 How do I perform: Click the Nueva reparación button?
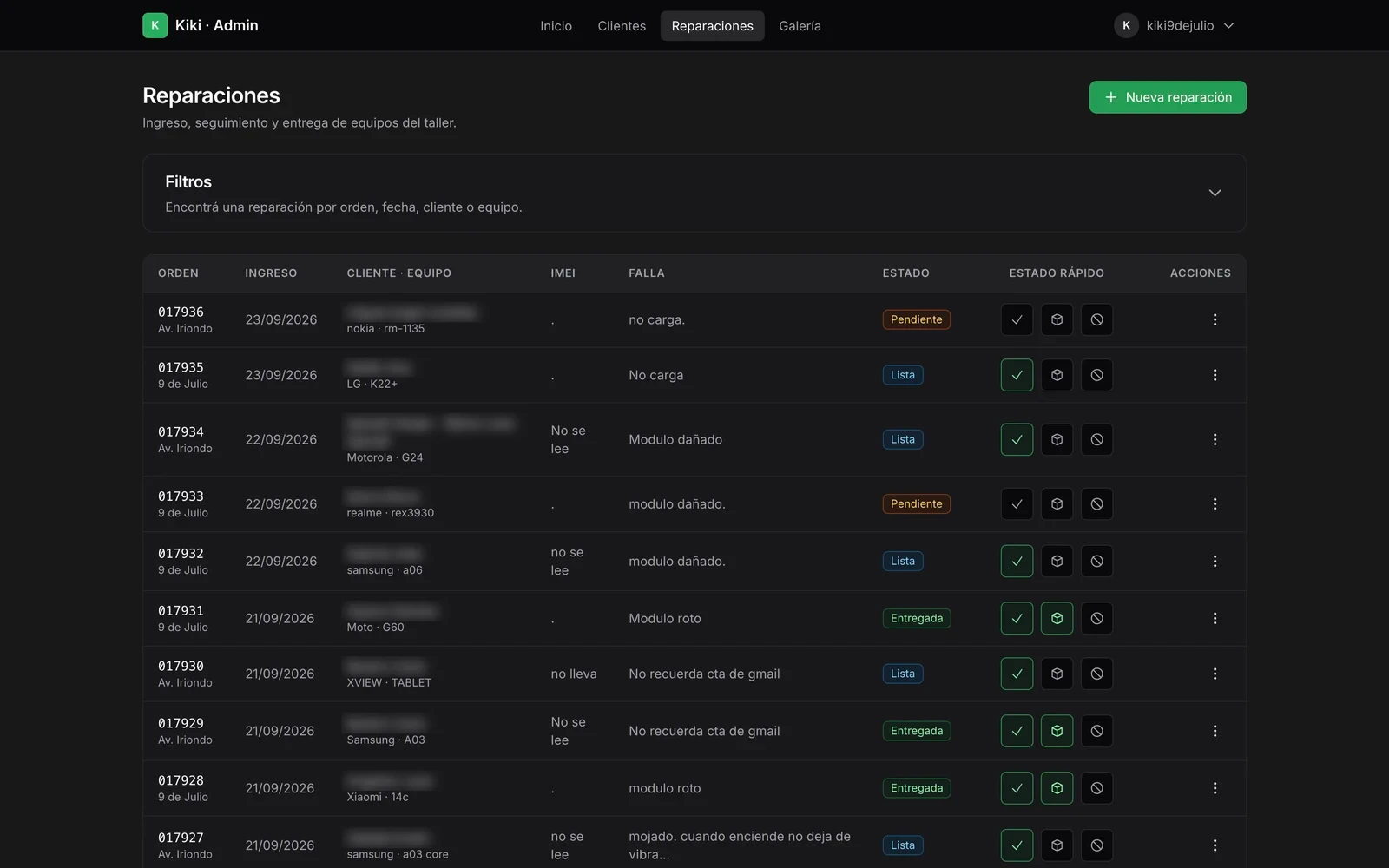(1168, 97)
